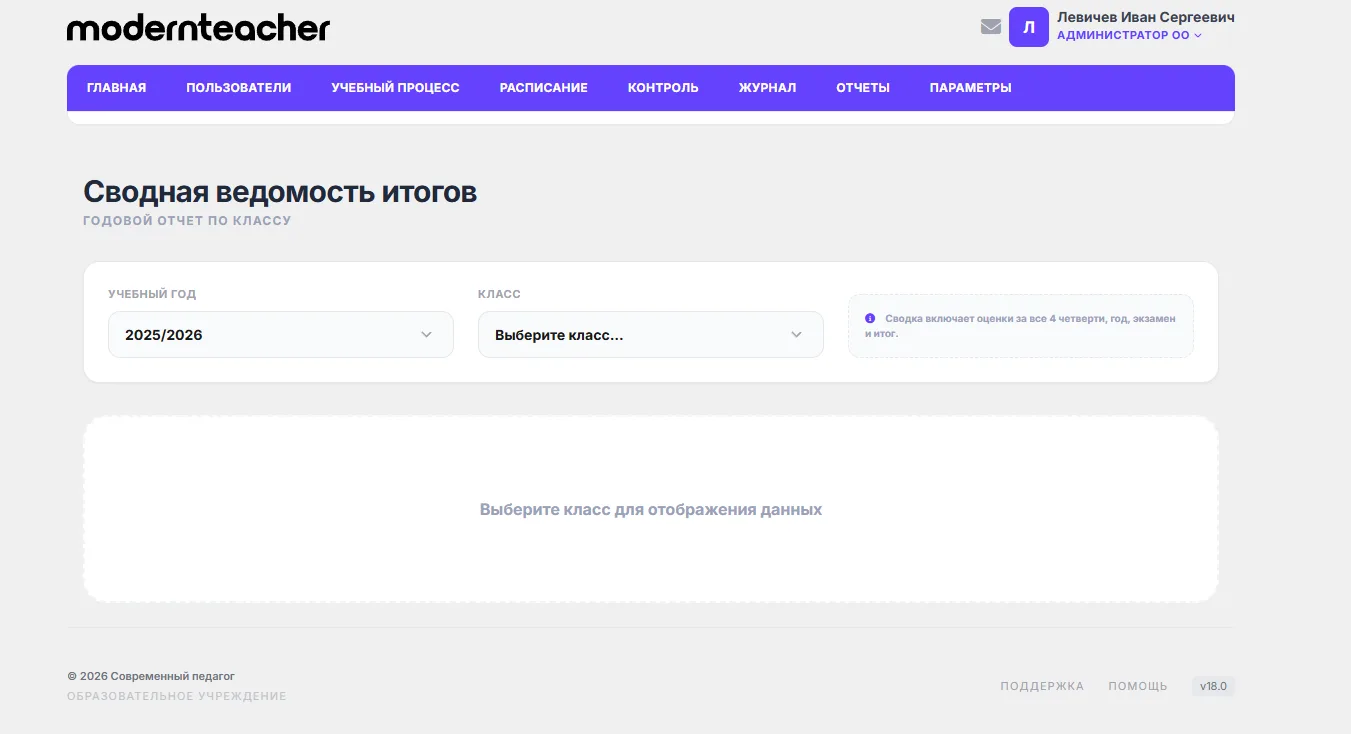Open the ОТЧЕТЫ menu
1351x734 pixels.
tap(863, 88)
